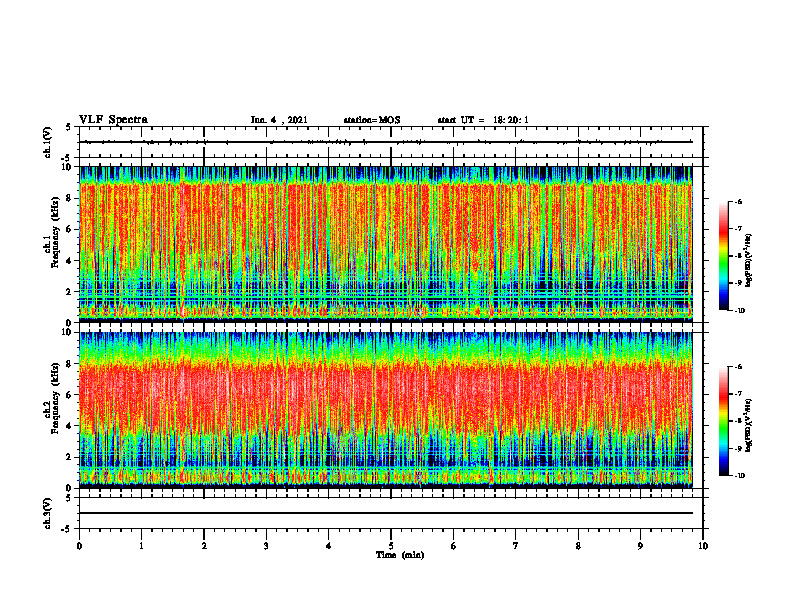This screenshot has width=792, height=612.
Task: Click time axis tick label "1"
Action: [x=141, y=546]
